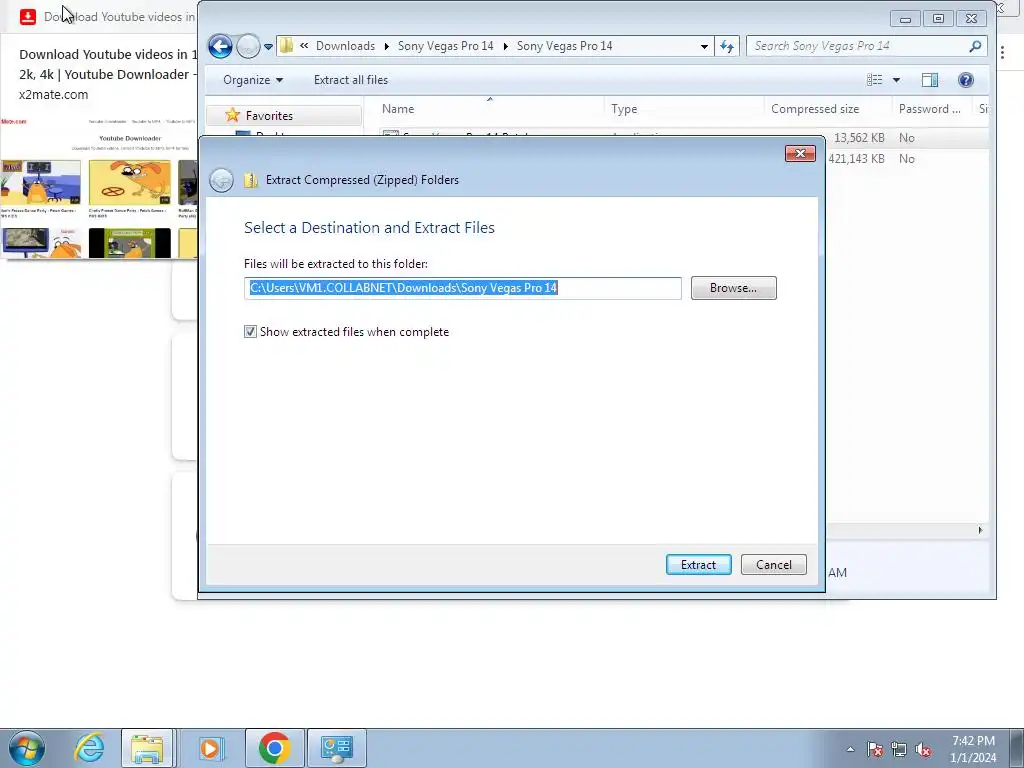The width and height of the screenshot is (1024, 768).
Task: Launch Internet Explorer from taskbar
Action: tap(89, 748)
